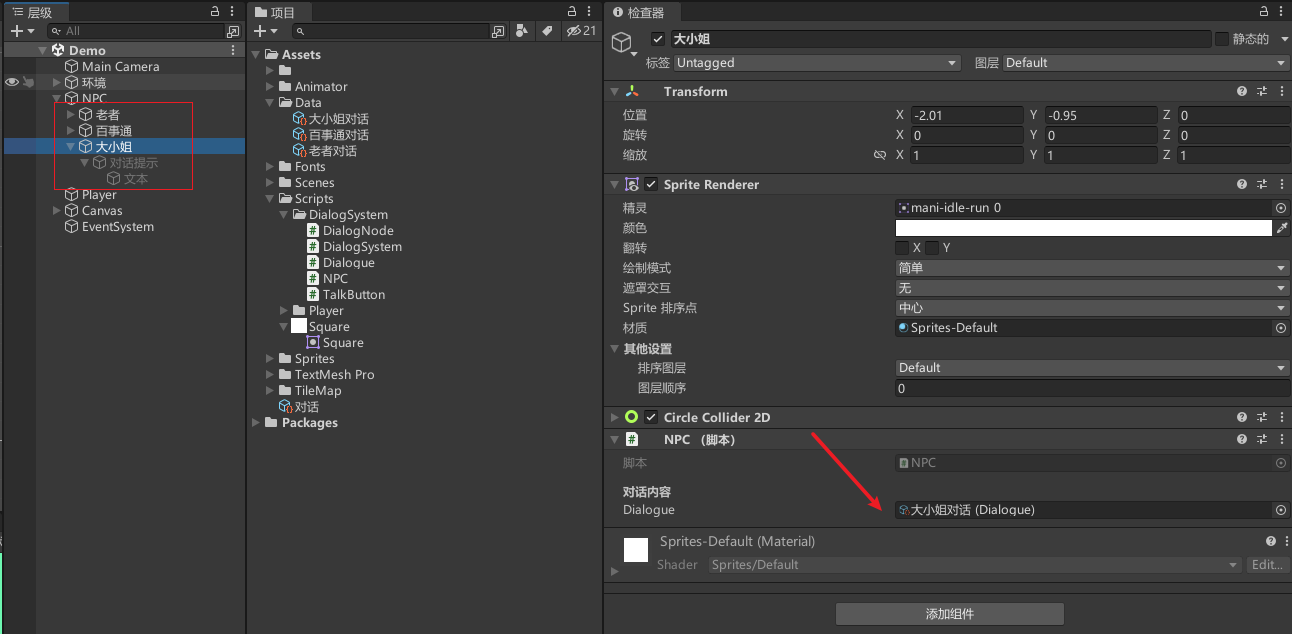The image size is (1292, 634).
Task: Open the Sprite 排序点 中心 dropdown
Action: pyautogui.click(x=1092, y=308)
